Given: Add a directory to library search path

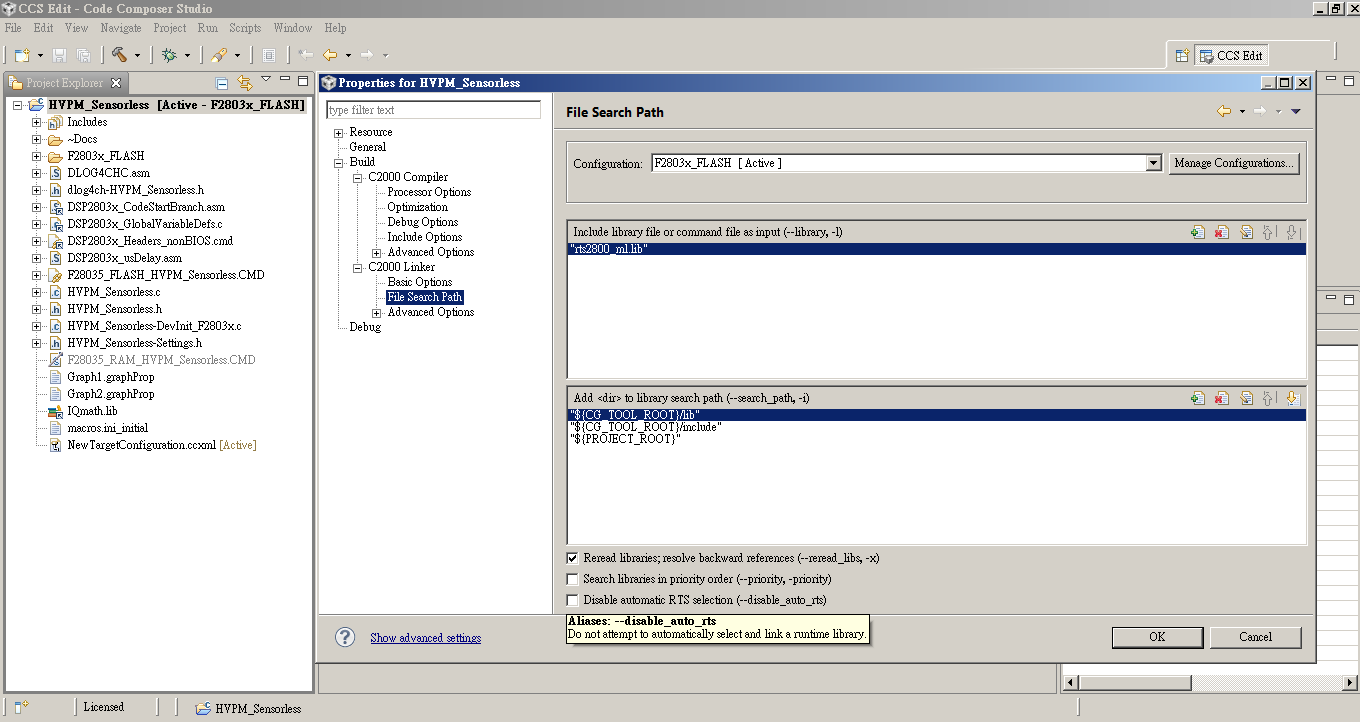Looking at the screenshot, I should (x=1197, y=398).
